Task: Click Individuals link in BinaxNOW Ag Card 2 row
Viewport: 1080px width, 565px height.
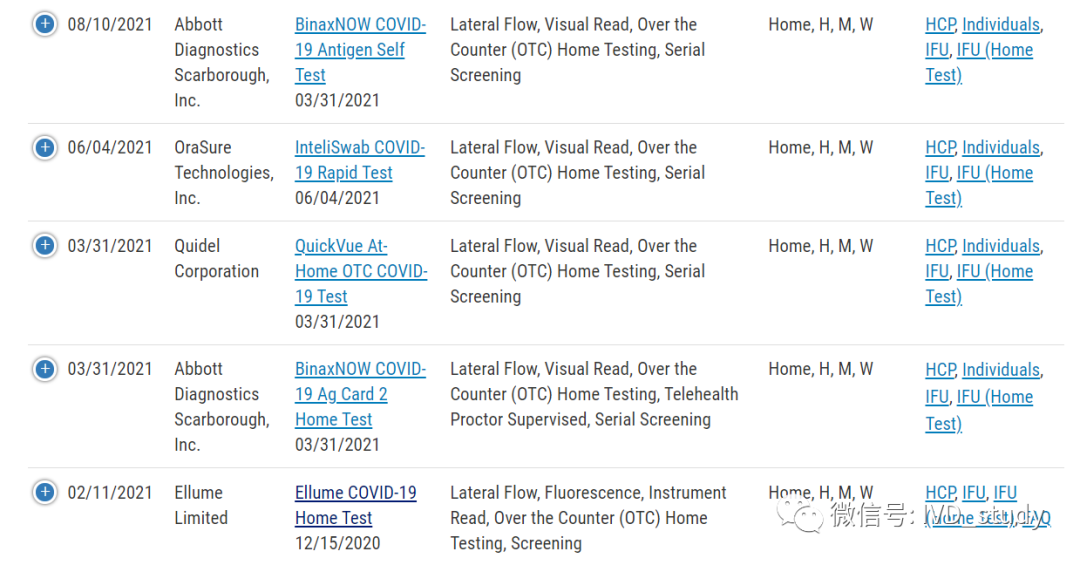Action: [1000, 370]
